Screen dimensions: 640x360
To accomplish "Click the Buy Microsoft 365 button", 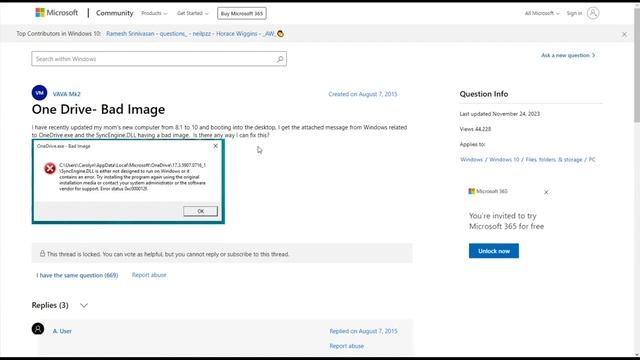I will [242, 13].
